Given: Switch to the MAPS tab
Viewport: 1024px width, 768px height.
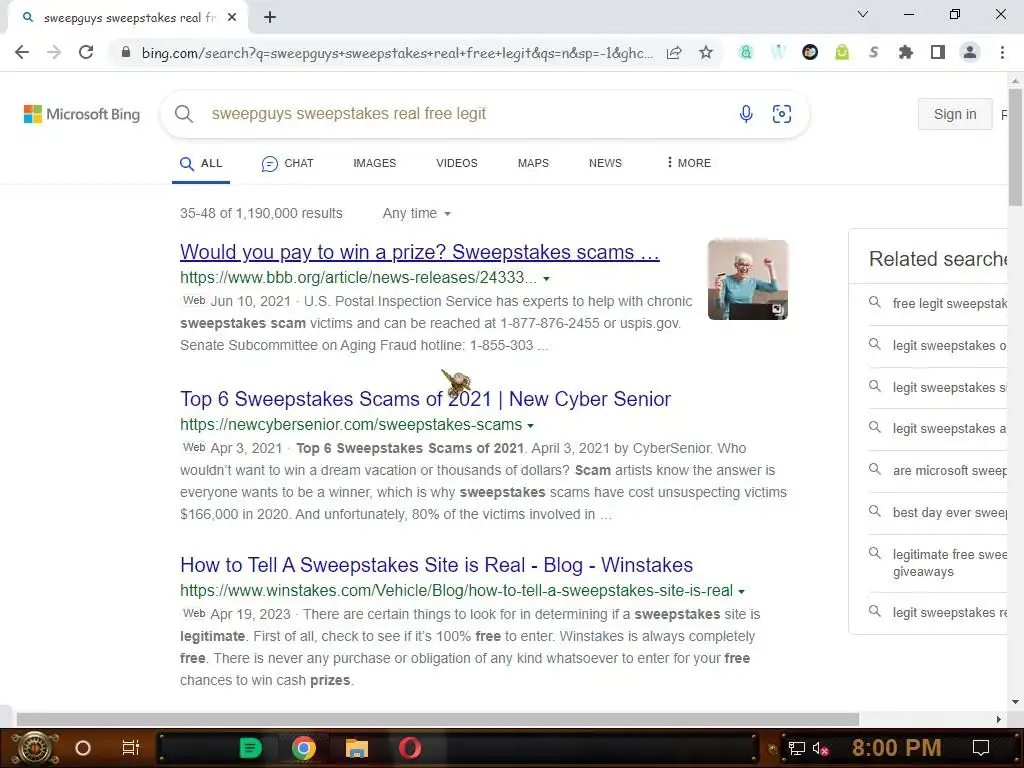Looking at the screenshot, I should pyautogui.click(x=533, y=163).
